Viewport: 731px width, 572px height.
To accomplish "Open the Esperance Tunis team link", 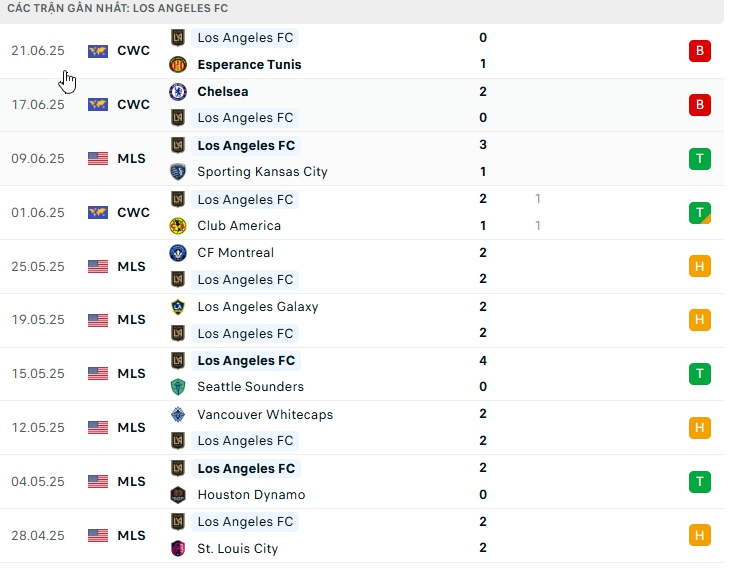I will [x=249, y=64].
